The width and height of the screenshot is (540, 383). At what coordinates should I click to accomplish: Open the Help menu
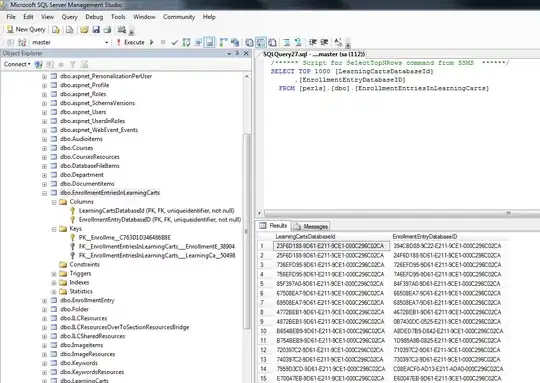pyautogui.click(x=209, y=17)
